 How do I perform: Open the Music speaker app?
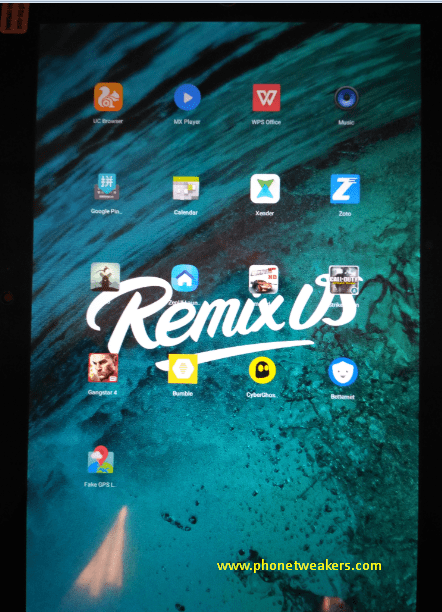point(346,98)
